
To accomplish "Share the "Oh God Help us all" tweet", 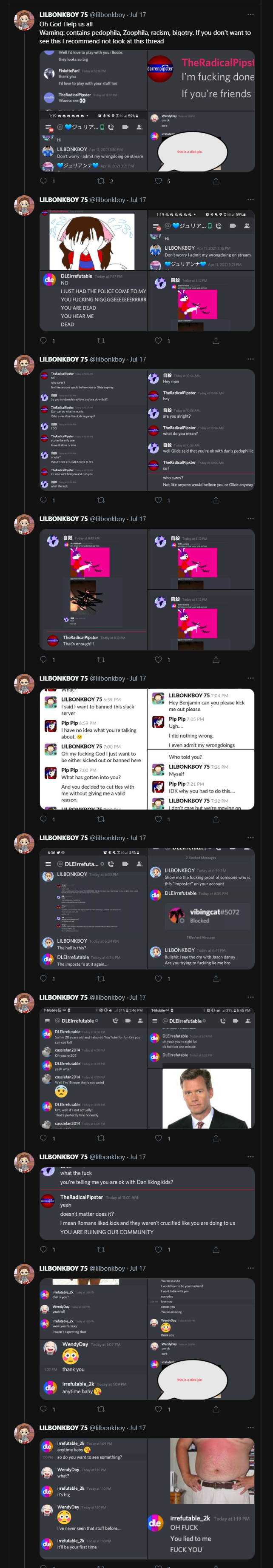I will pyautogui.click(x=216, y=181).
